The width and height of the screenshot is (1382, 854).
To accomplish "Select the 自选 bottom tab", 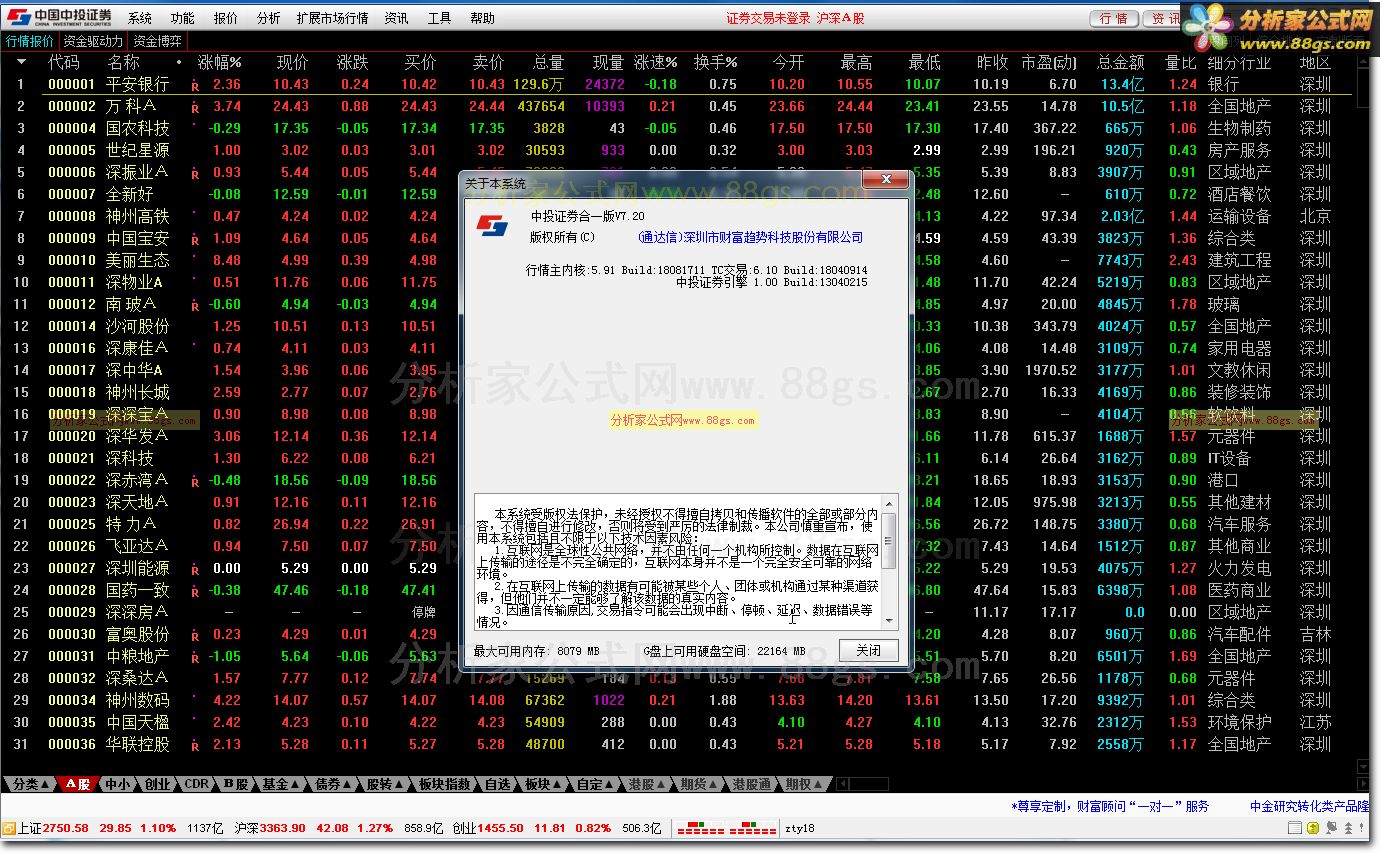I will coord(497,784).
